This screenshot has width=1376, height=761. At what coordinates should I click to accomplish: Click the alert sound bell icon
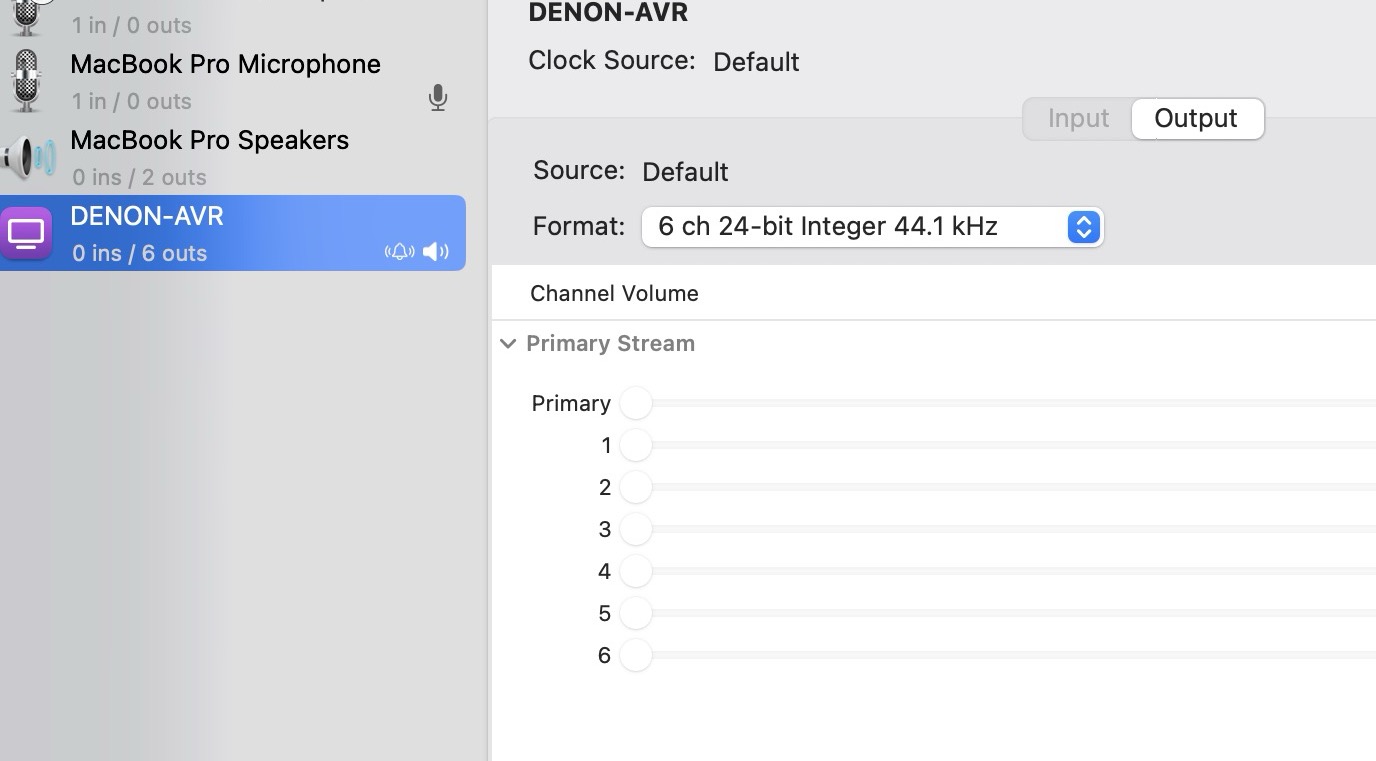point(399,251)
